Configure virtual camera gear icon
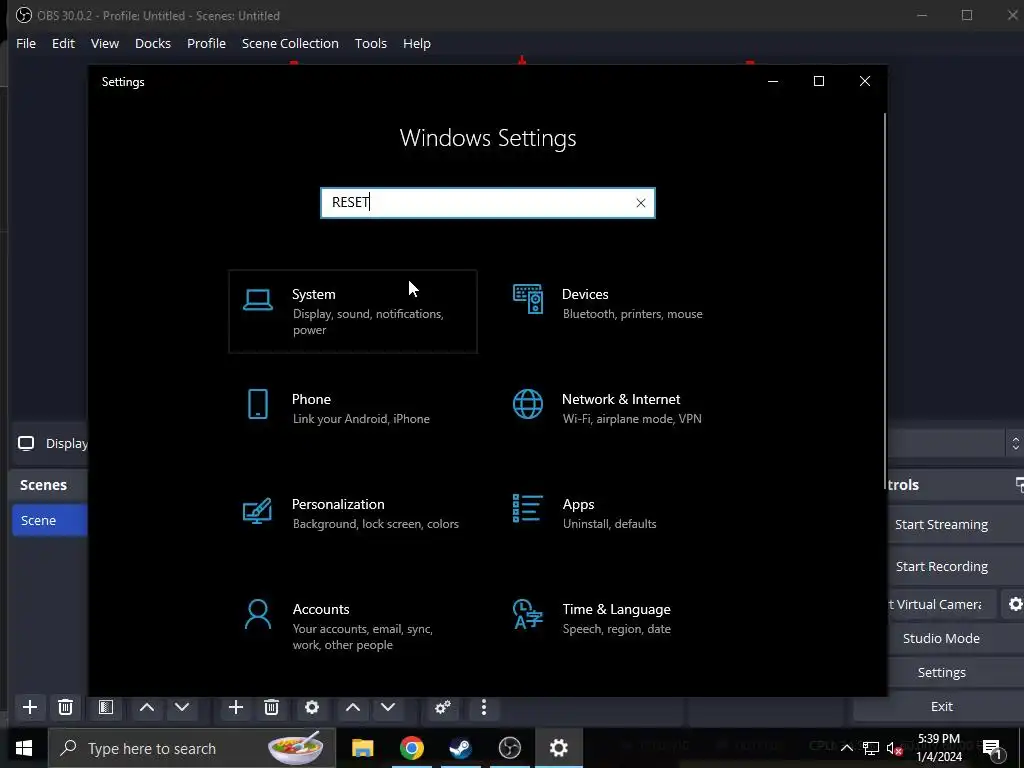The image size is (1024, 768). pyautogui.click(x=1014, y=604)
